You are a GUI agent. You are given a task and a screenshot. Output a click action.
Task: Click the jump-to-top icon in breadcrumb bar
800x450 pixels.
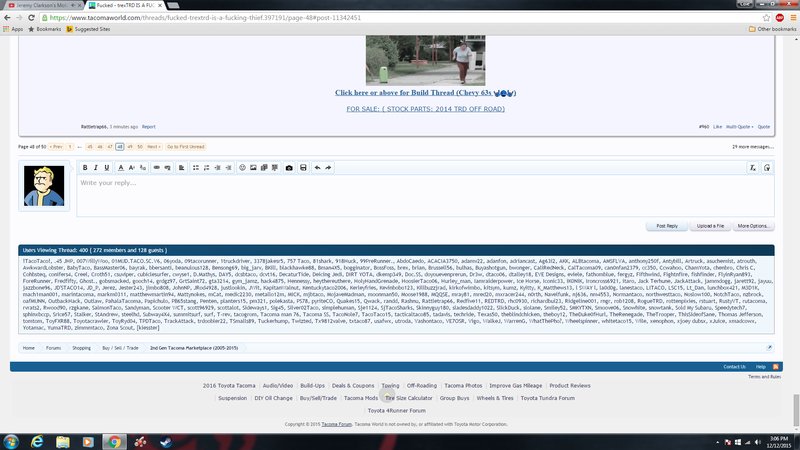[769, 347]
